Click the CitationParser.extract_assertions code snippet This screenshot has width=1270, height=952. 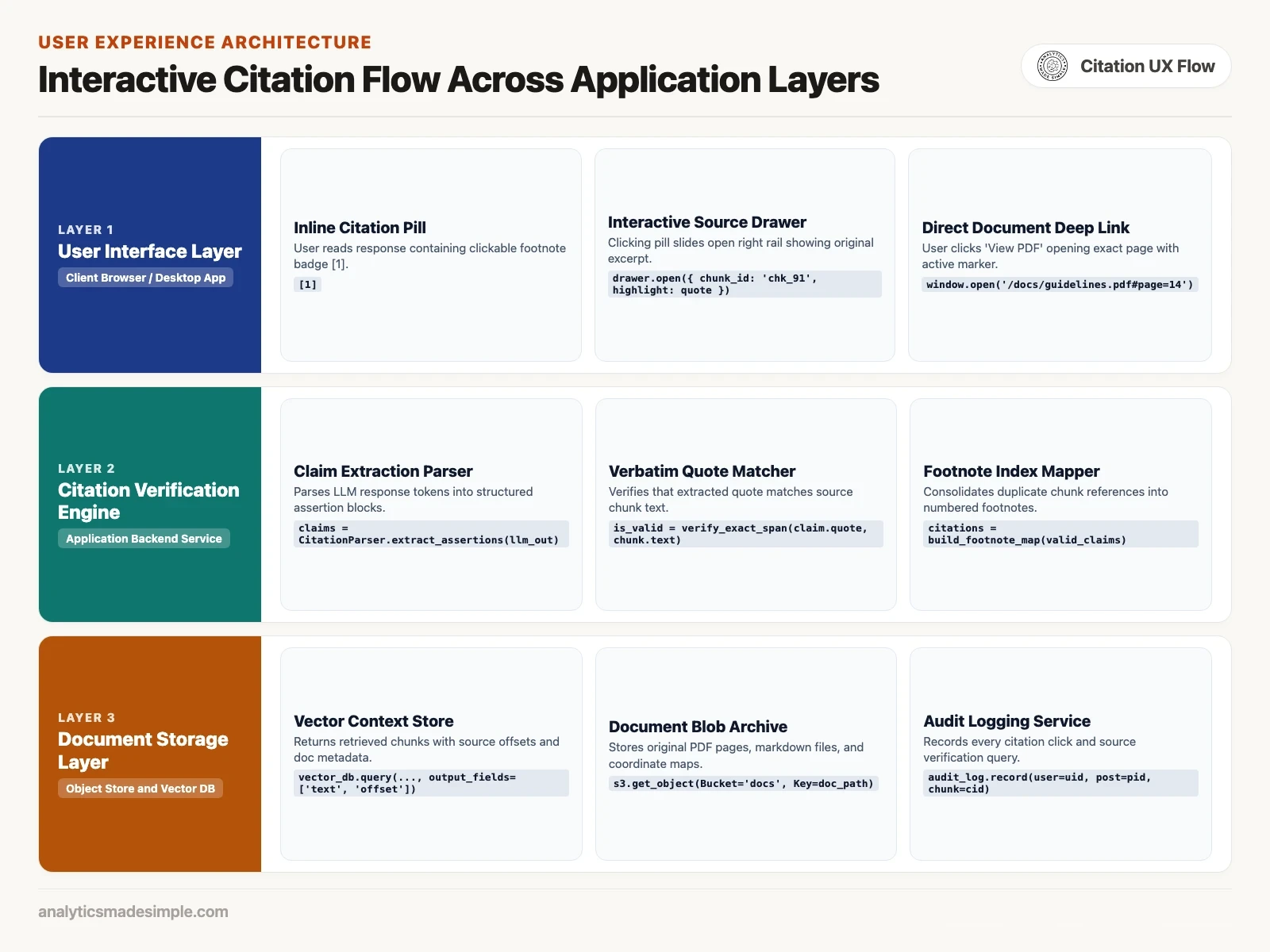pyautogui.click(x=431, y=534)
